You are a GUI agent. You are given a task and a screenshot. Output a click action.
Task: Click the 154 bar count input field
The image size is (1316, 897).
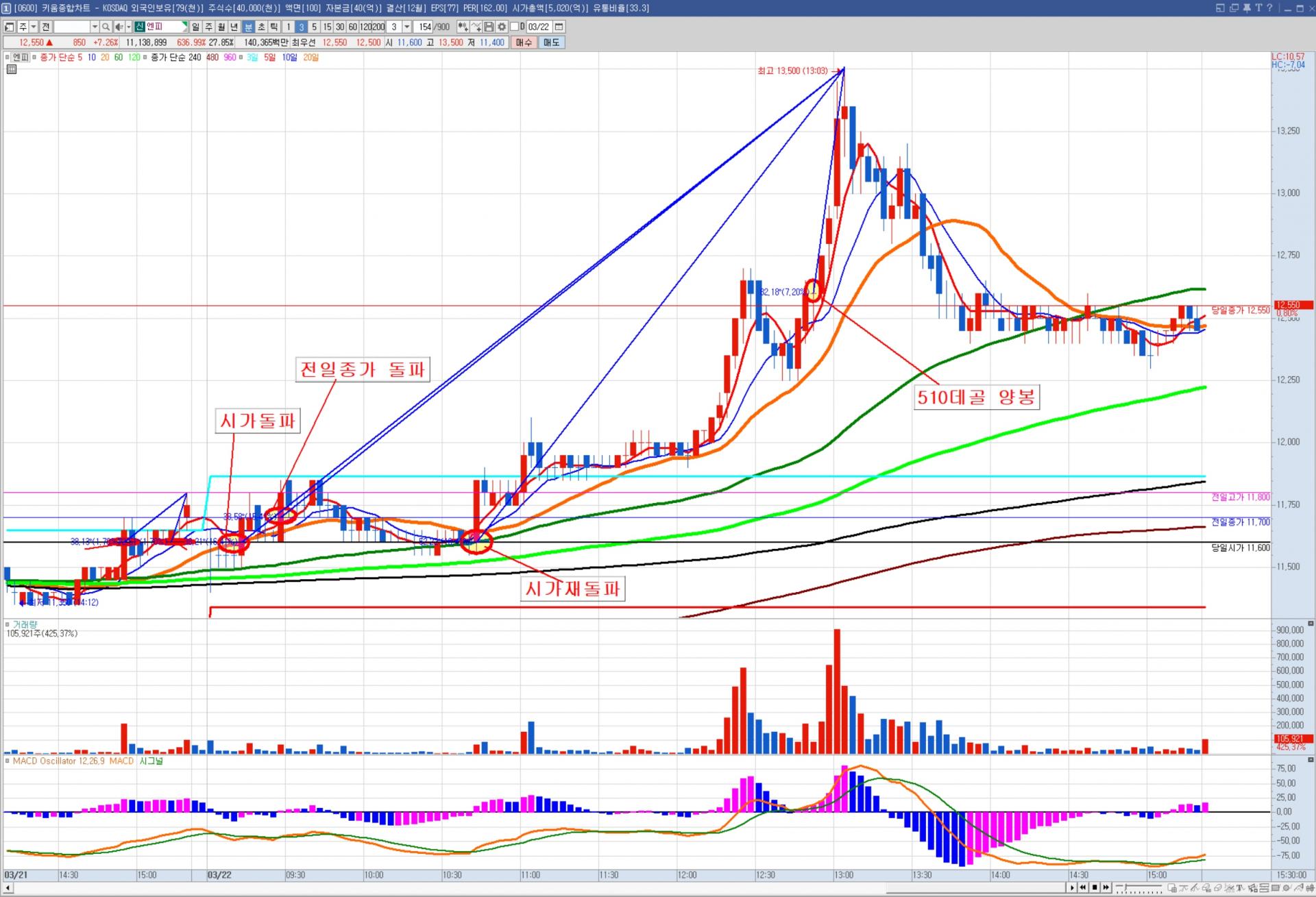(424, 27)
